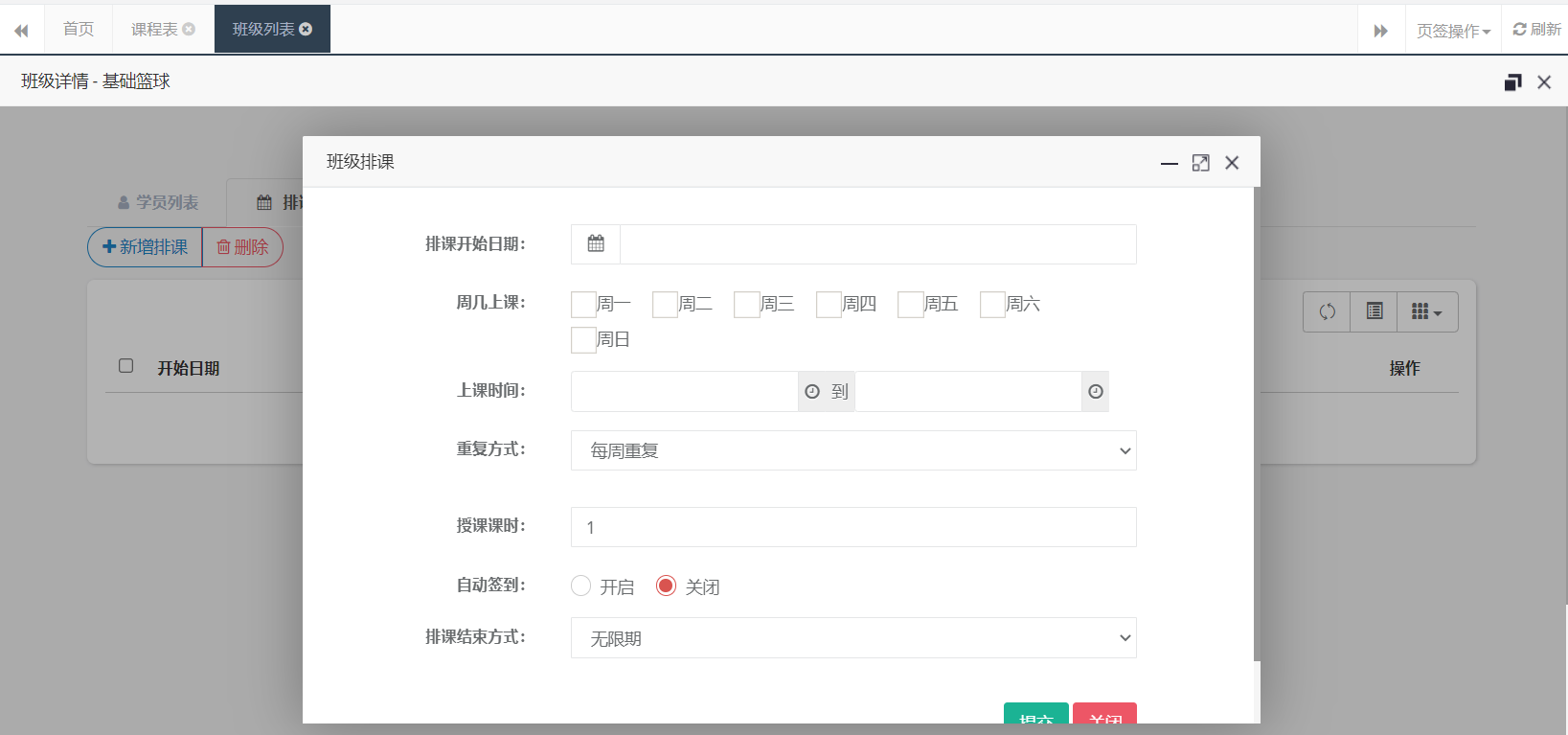This screenshot has height=735, width=1568.
Task: Toggle the table list view icon
Action: pyautogui.click(x=1375, y=311)
